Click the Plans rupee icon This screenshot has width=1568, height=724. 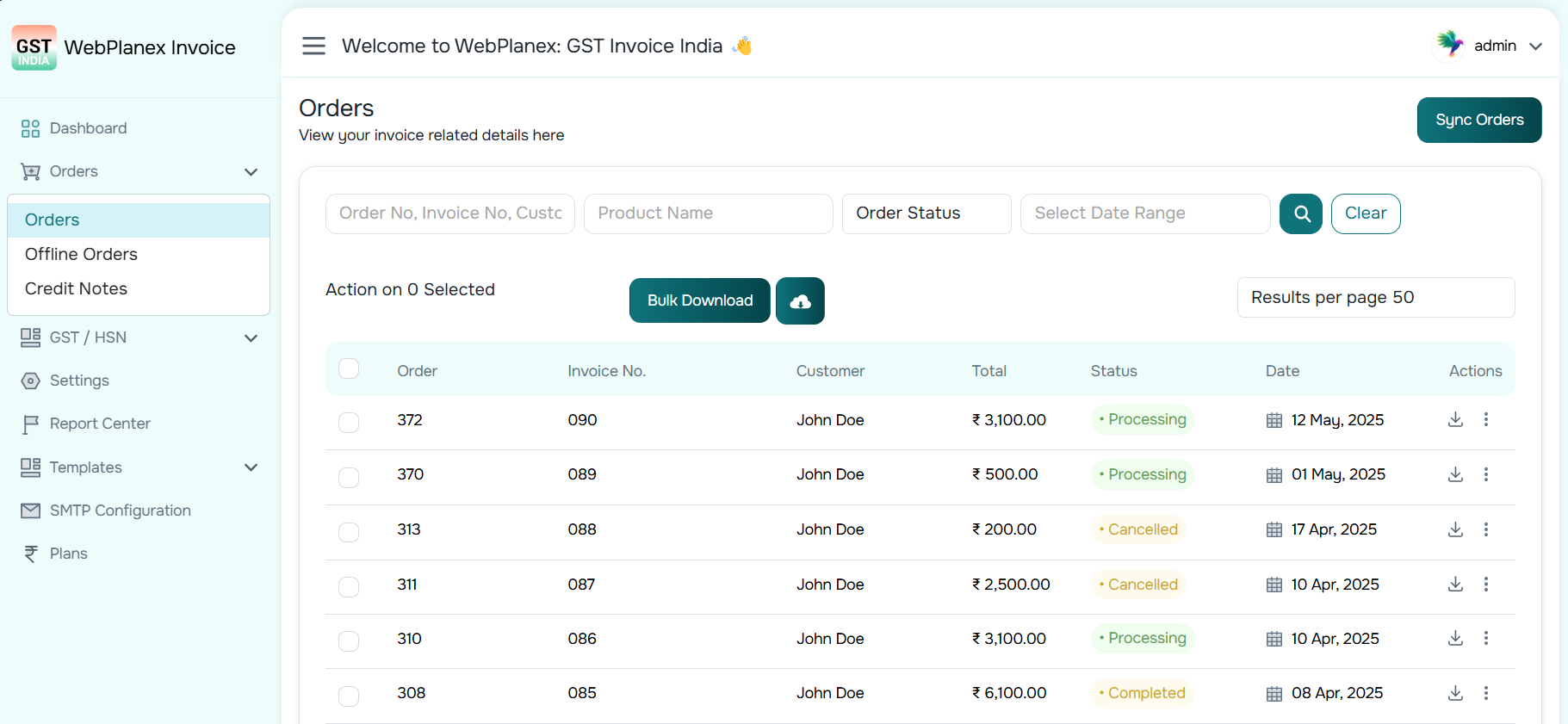click(x=31, y=554)
